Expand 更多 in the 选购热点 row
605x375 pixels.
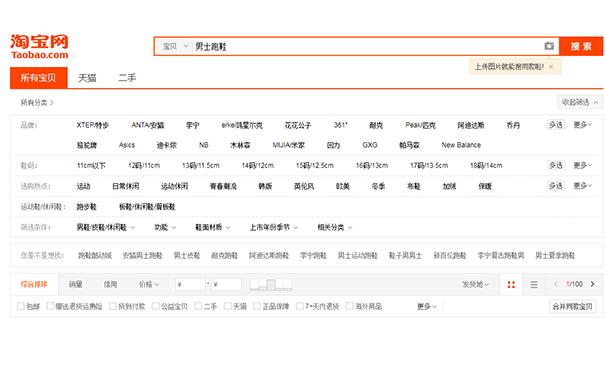click(582, 186)
